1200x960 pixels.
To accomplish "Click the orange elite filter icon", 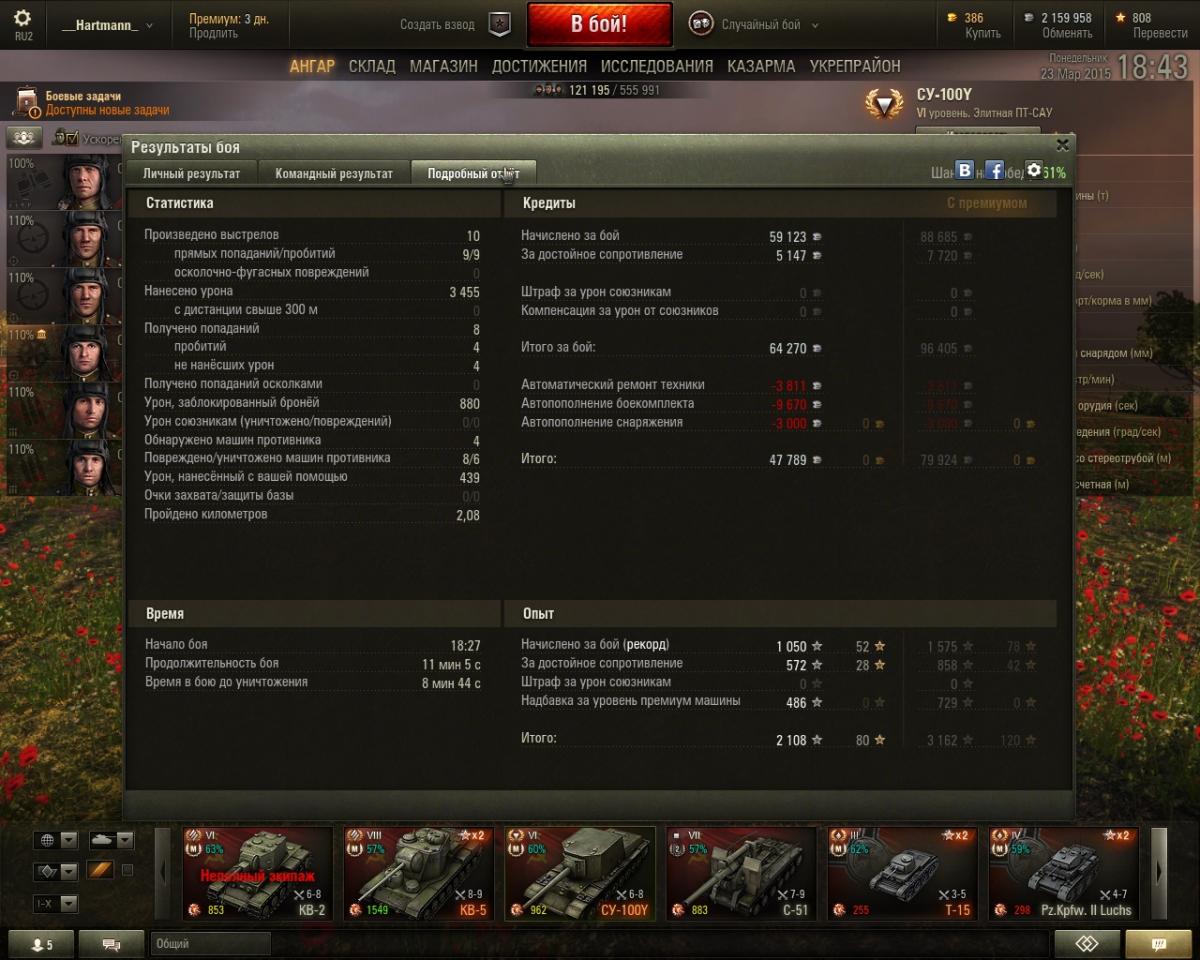I will 100,870.
